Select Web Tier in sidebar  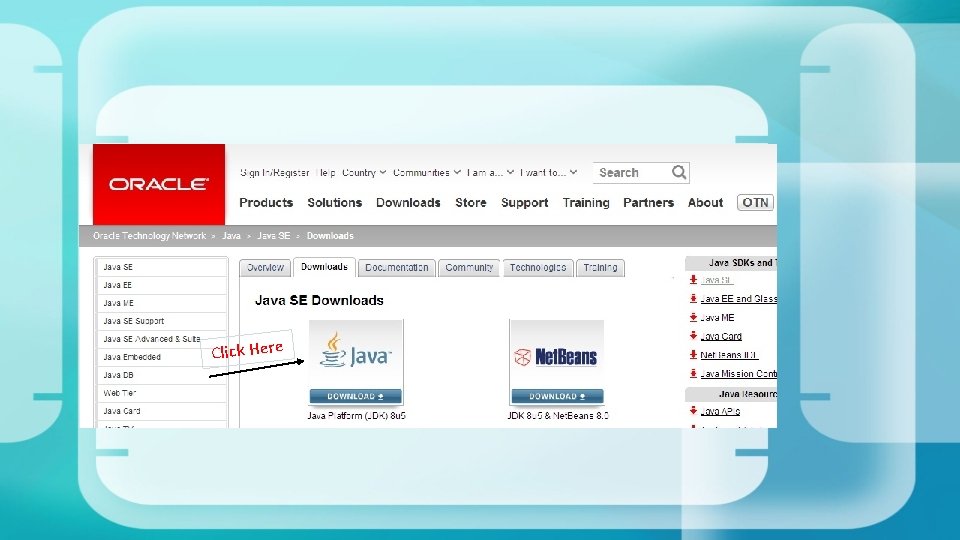(x=162, y=393)
